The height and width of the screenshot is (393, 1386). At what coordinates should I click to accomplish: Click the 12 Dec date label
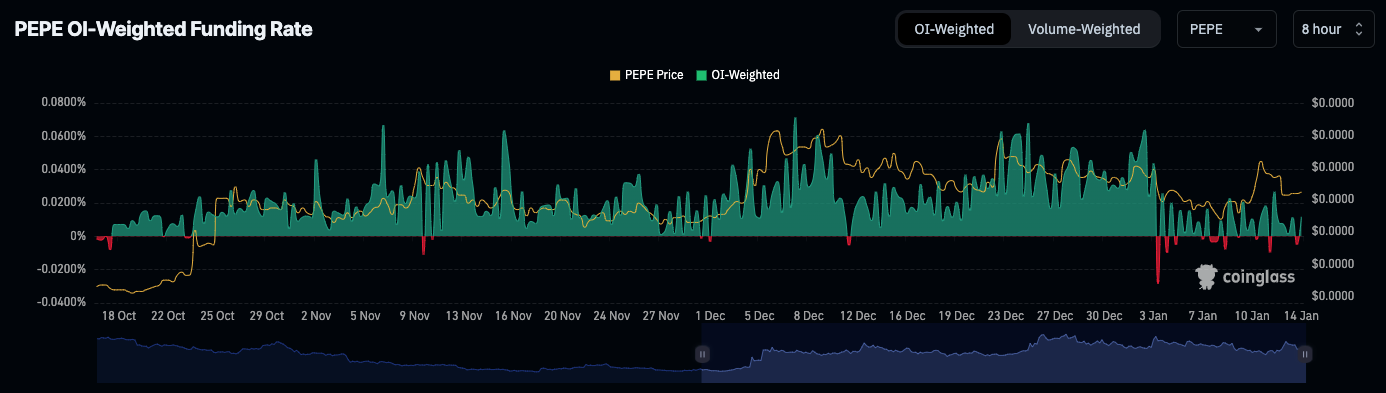point(858,316)
